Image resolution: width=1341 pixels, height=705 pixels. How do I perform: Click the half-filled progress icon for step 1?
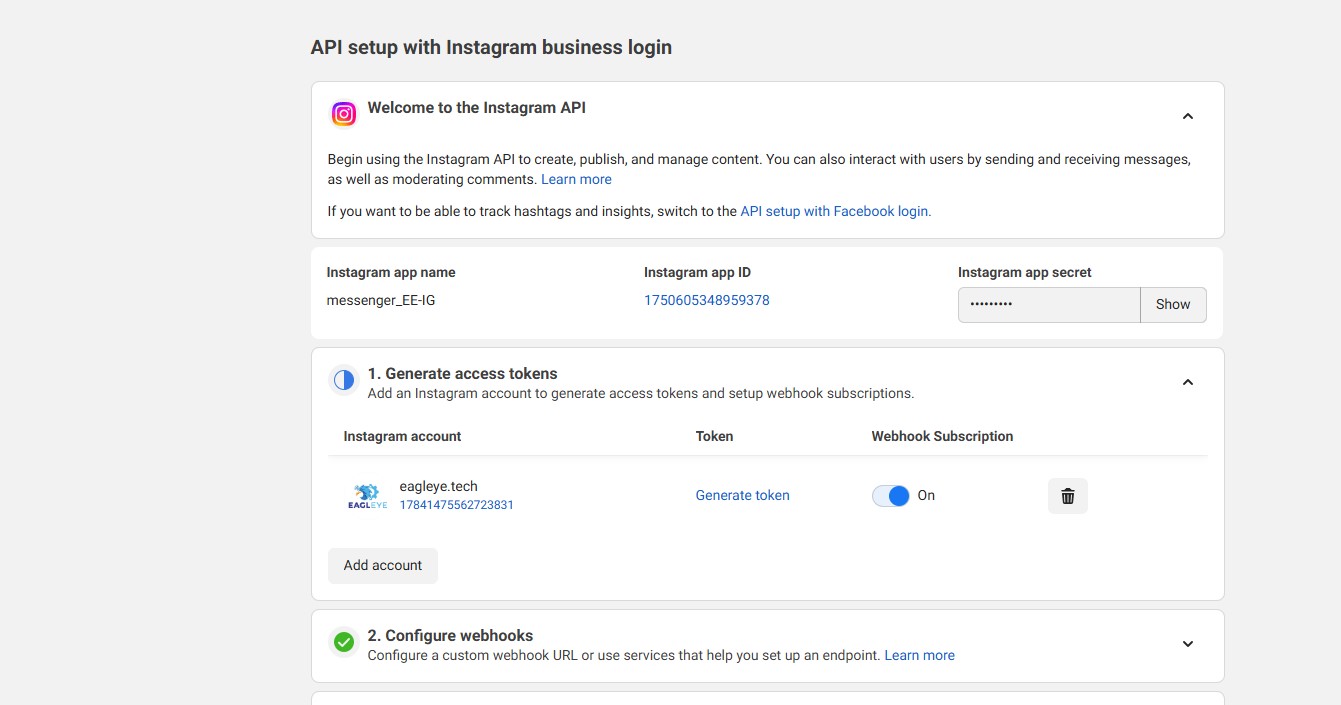point(344,380)
